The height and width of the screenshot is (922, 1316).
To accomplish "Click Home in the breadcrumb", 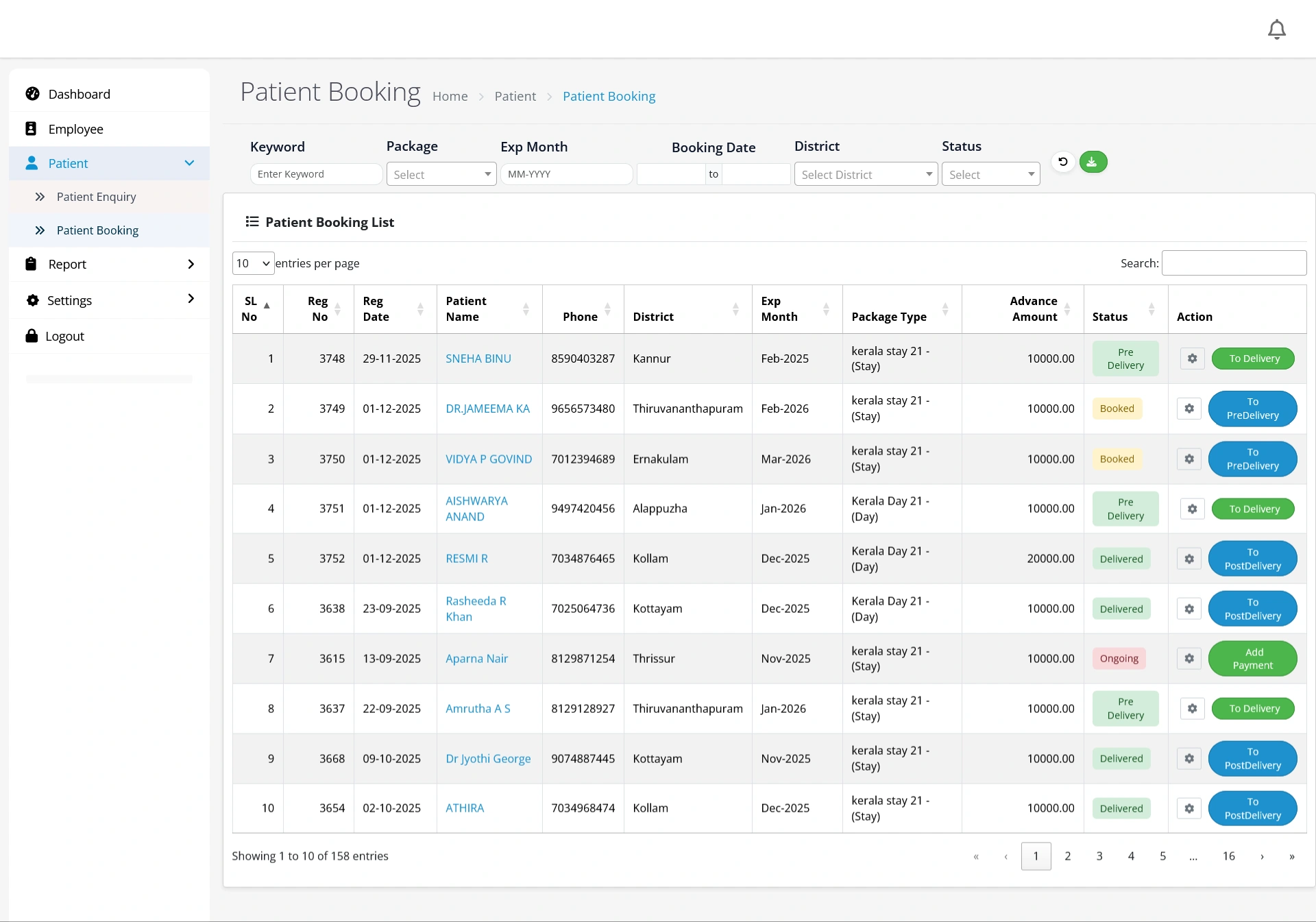I will point(450,96).
